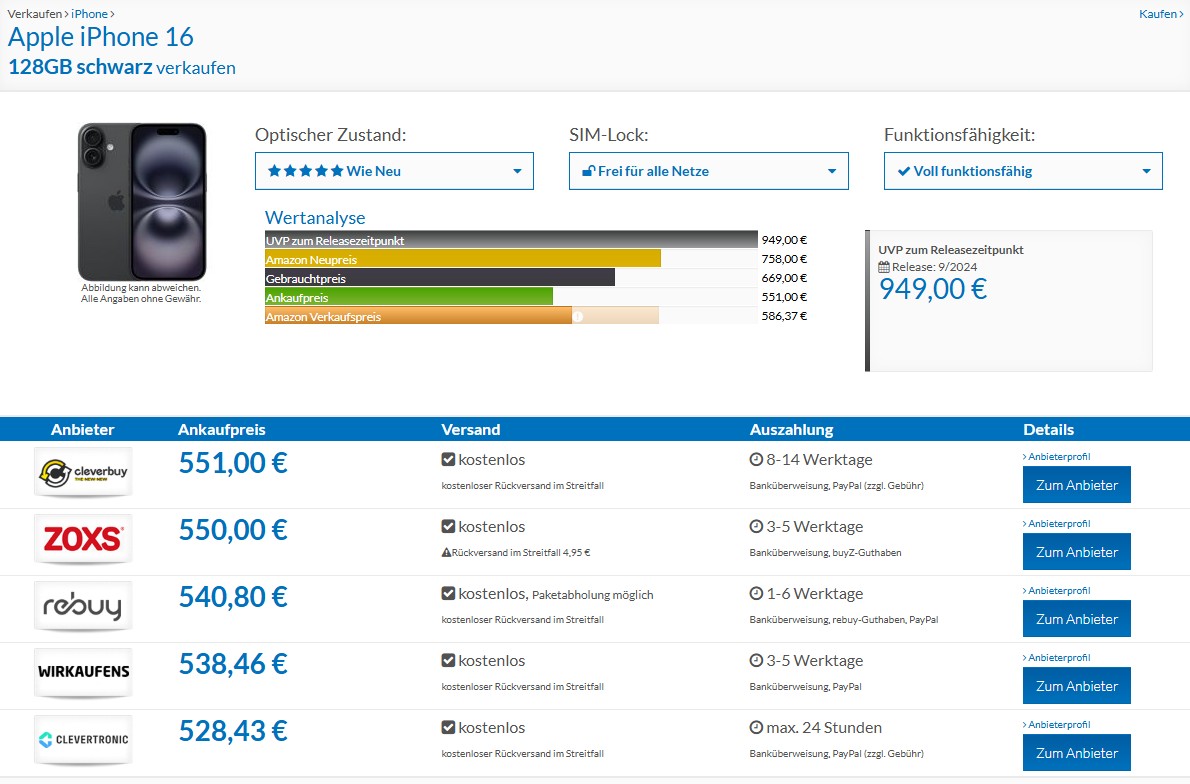Open Anbieterprofil of CLEVERTRONIC

(1056, 724)
